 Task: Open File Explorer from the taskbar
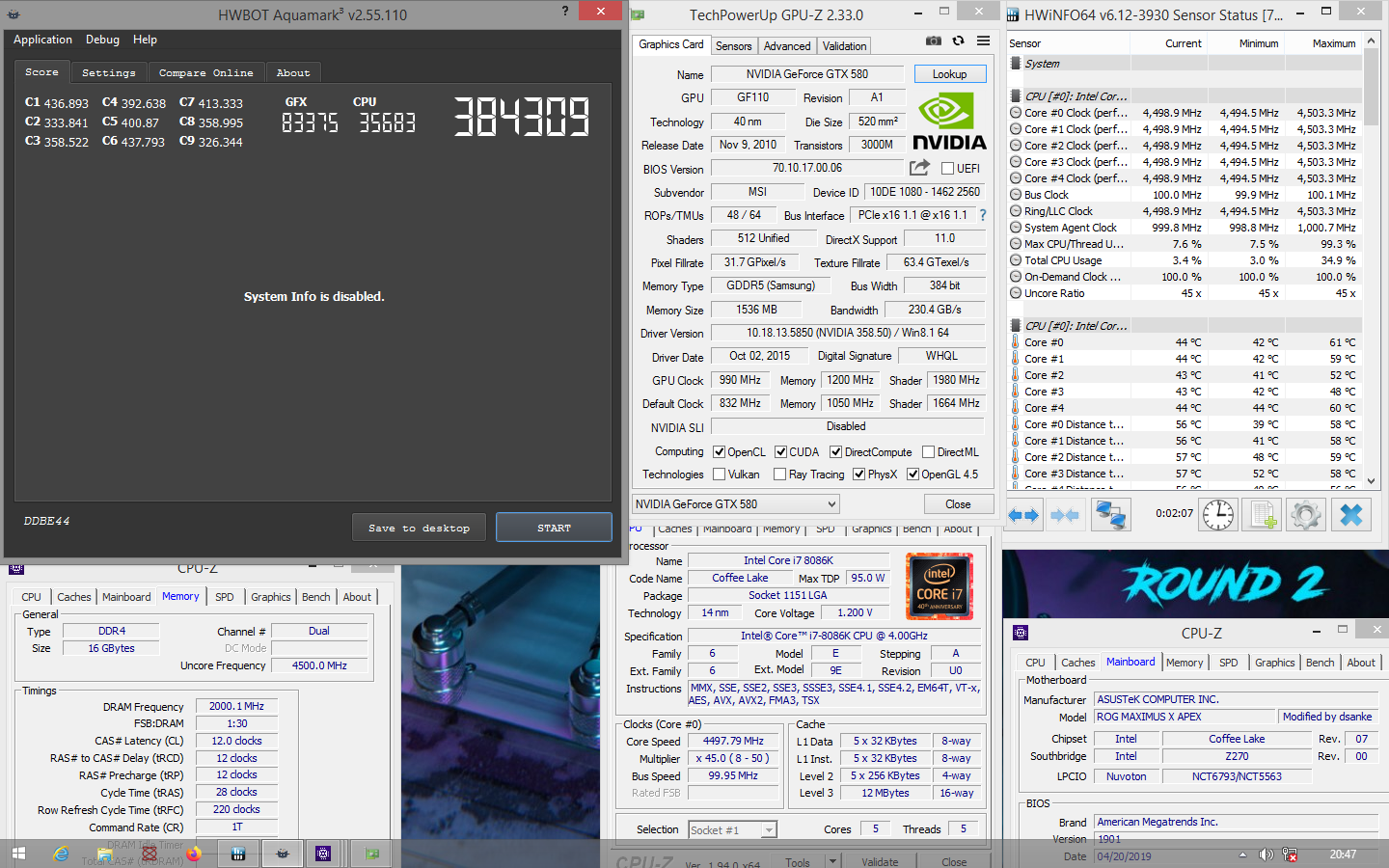[104, 854]
